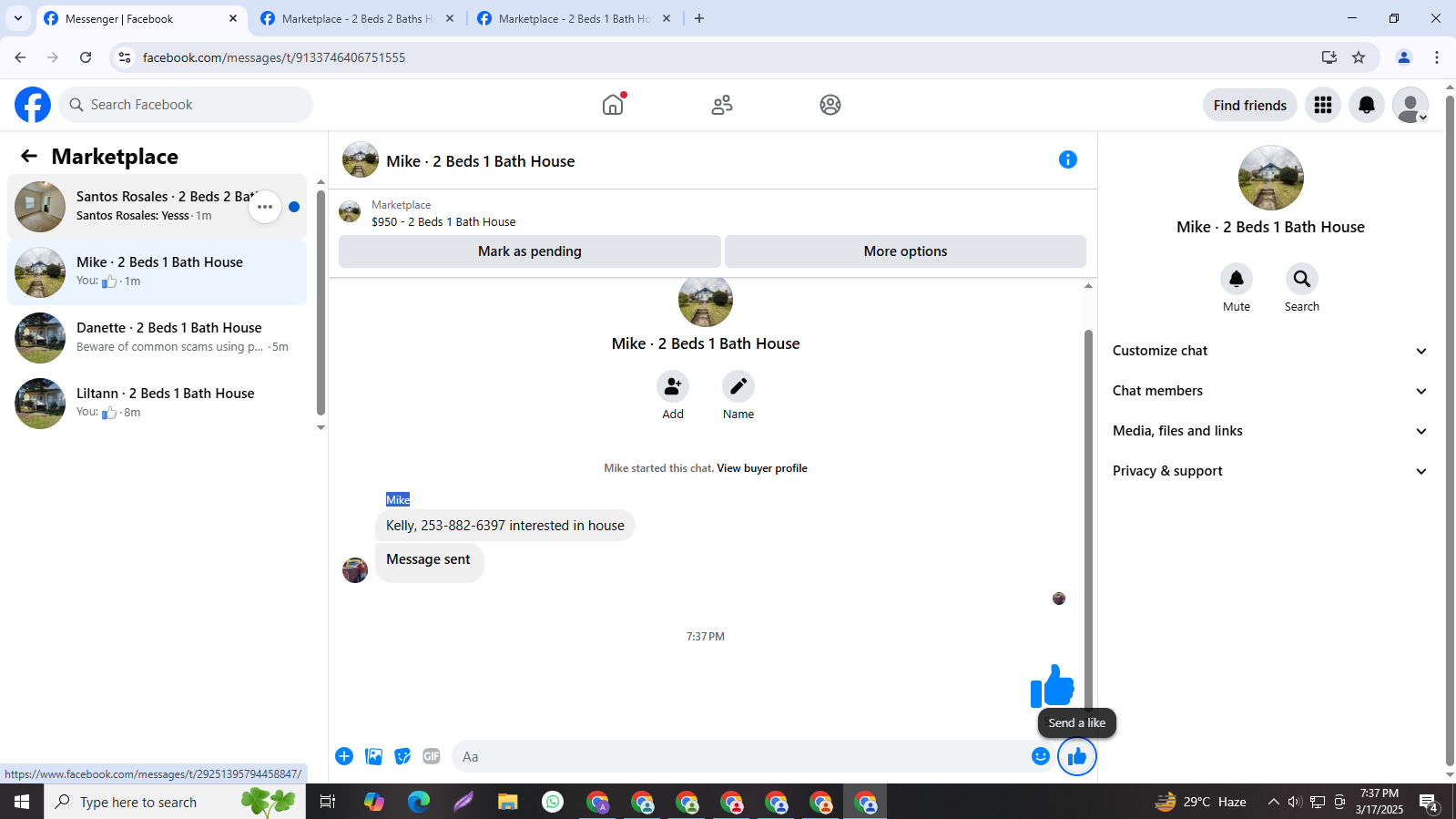Choose a GIF in the composer
Viewport: 1456px width, 819px height.
(432, 756)
